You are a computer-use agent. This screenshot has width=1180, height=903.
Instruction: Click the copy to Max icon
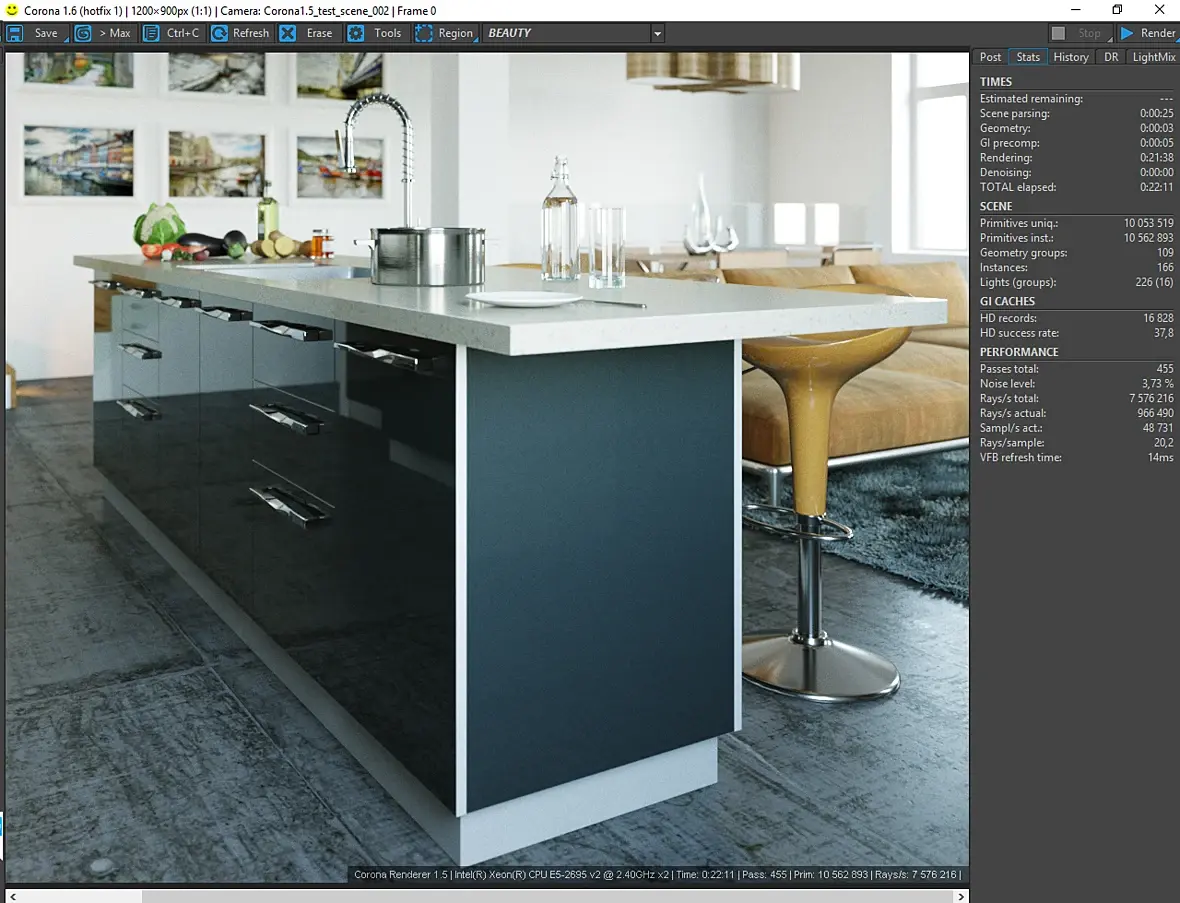(83, 33)
